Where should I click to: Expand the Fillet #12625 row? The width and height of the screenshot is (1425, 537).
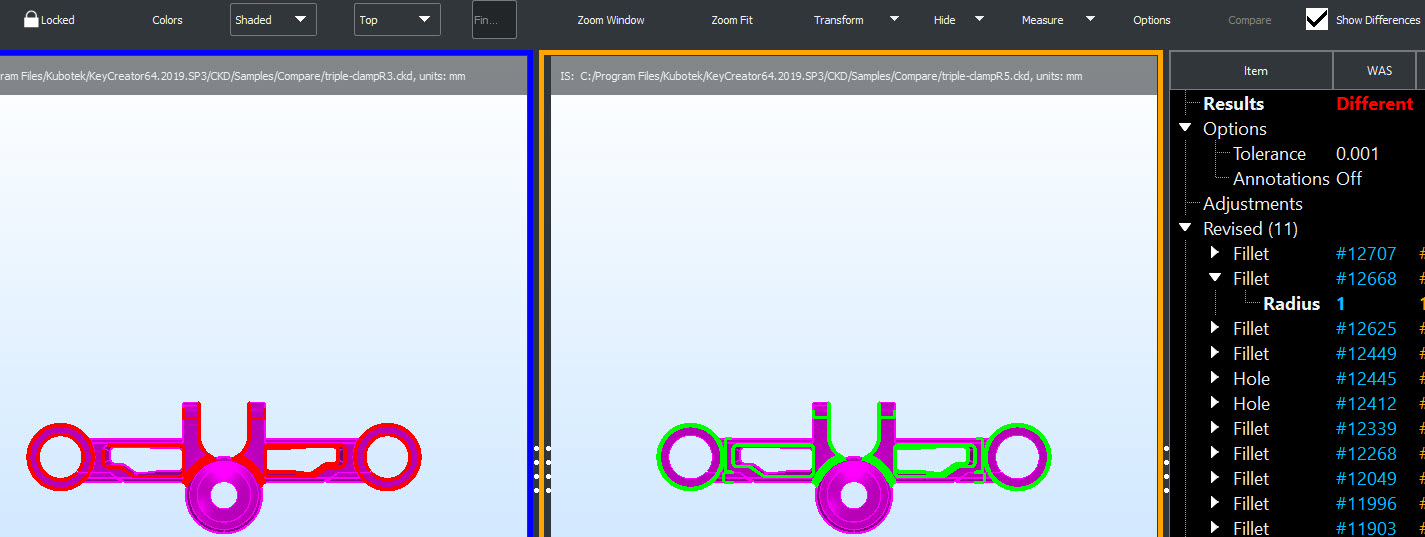pyautogui.click(x=1215, y=328)
